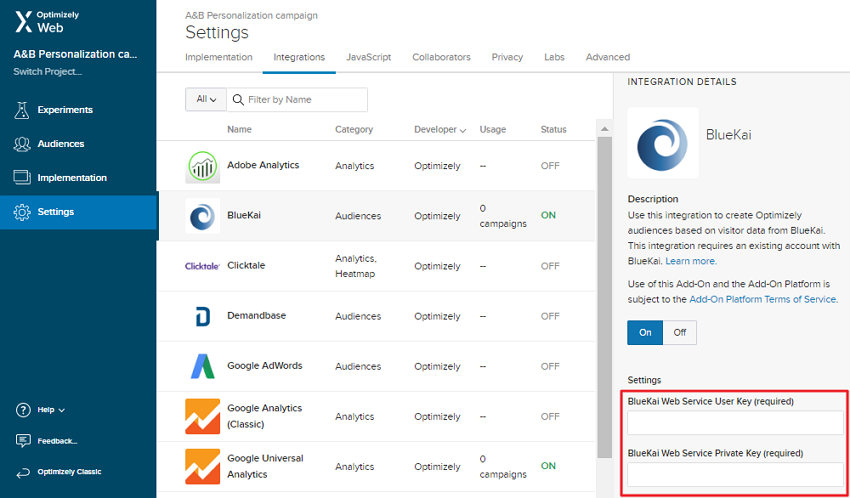Click the Usage column header

point(493,130)
